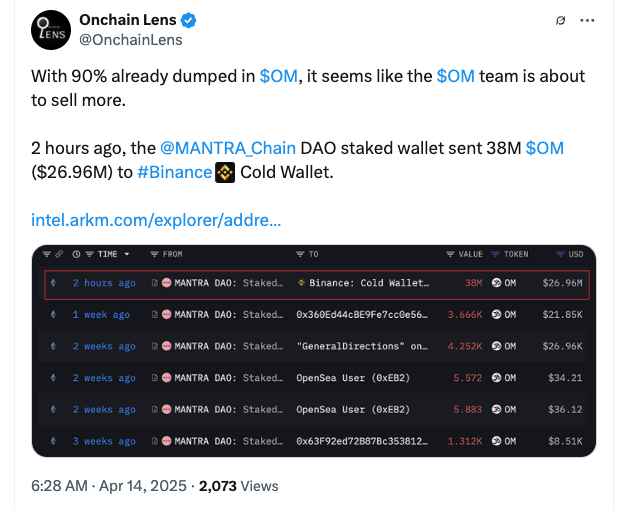This screenshot has height=509, width=629.
Task: Click the Ethereum icon in the first row
Action: click(53, 283)
